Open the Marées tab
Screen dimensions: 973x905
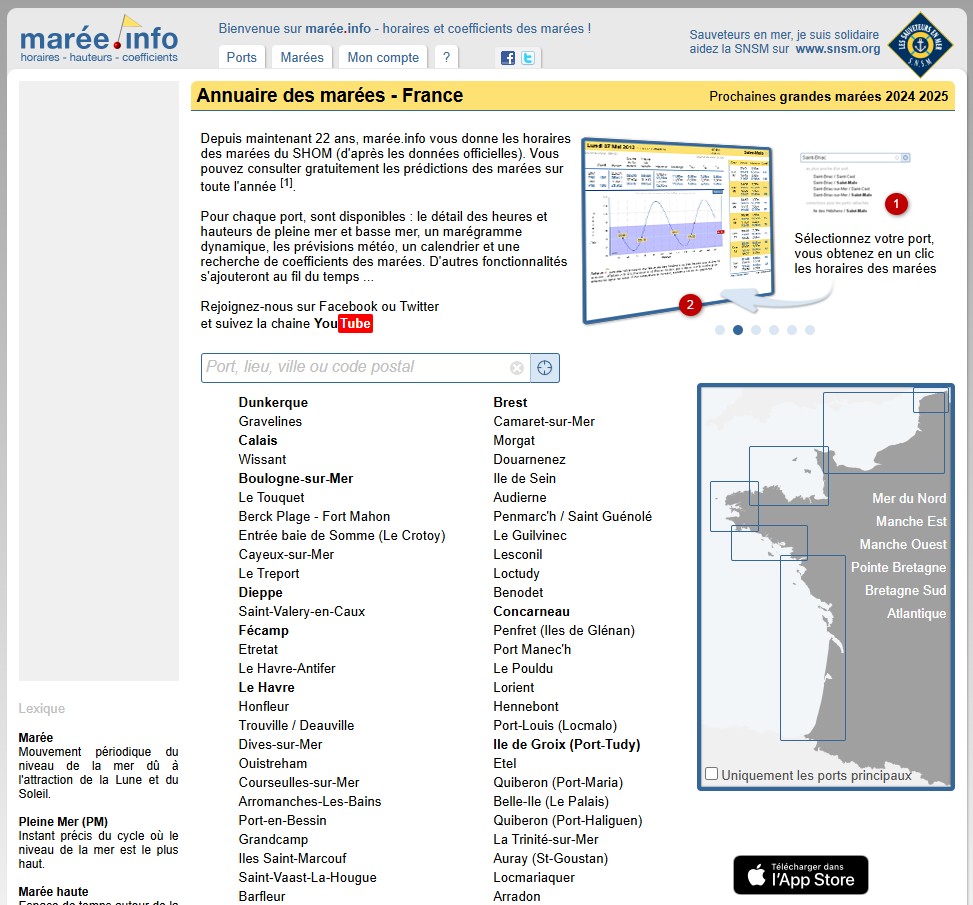[x=301, y=58]
